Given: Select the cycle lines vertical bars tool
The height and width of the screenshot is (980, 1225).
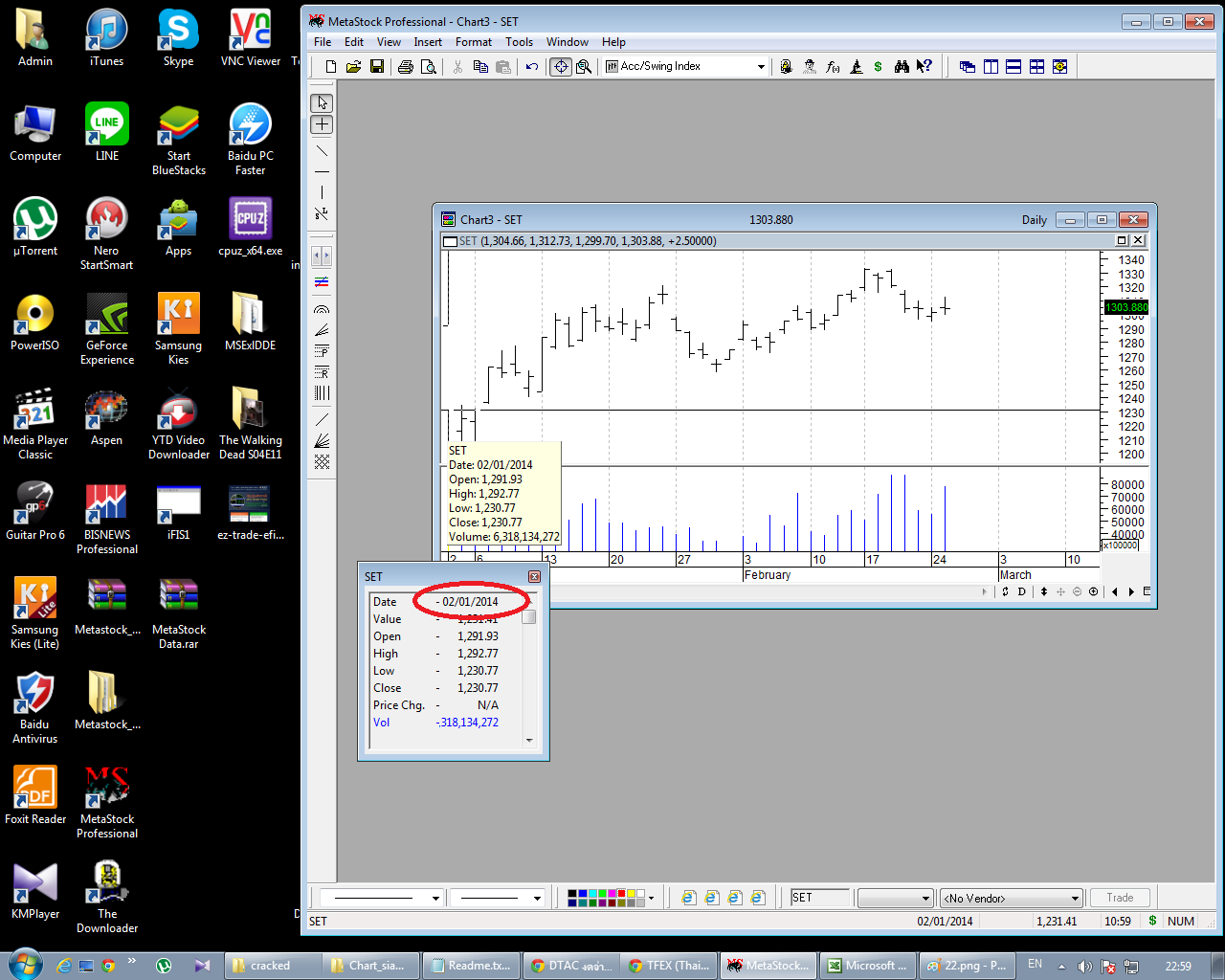Looking at the screenshot, I should 323,392.
